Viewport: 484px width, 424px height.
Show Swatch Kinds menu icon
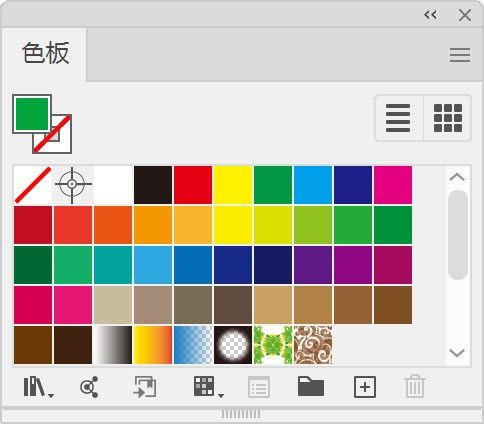tap(208, 387)
